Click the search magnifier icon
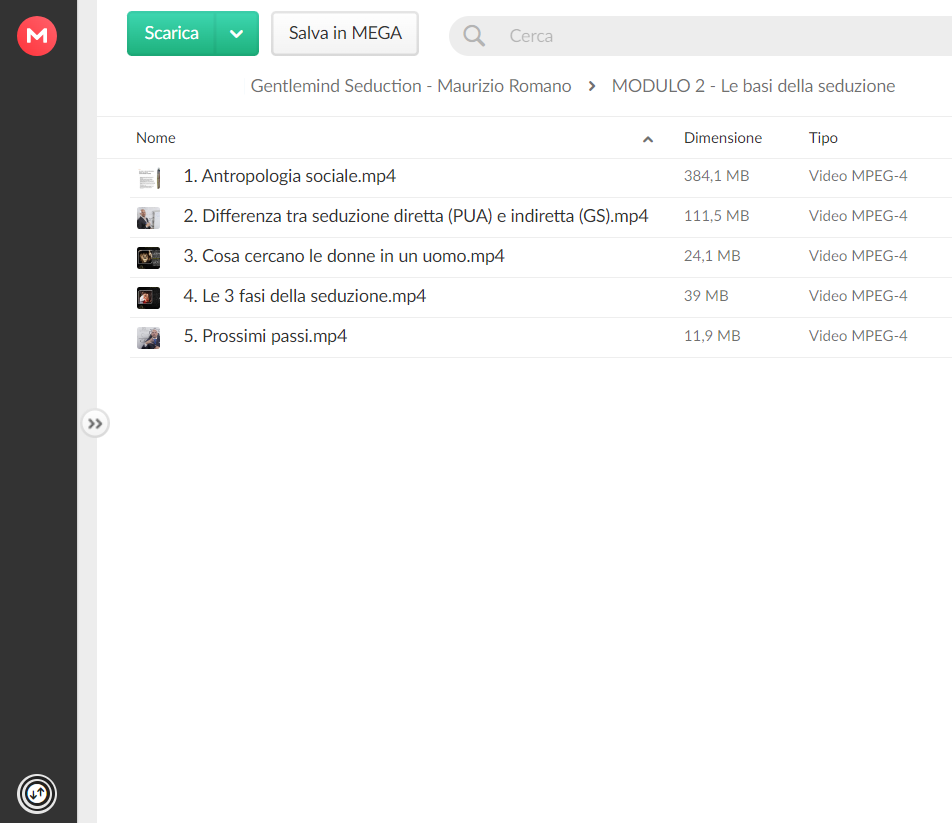The width and height of the screenshot is (952, 823). coord(474,36)
